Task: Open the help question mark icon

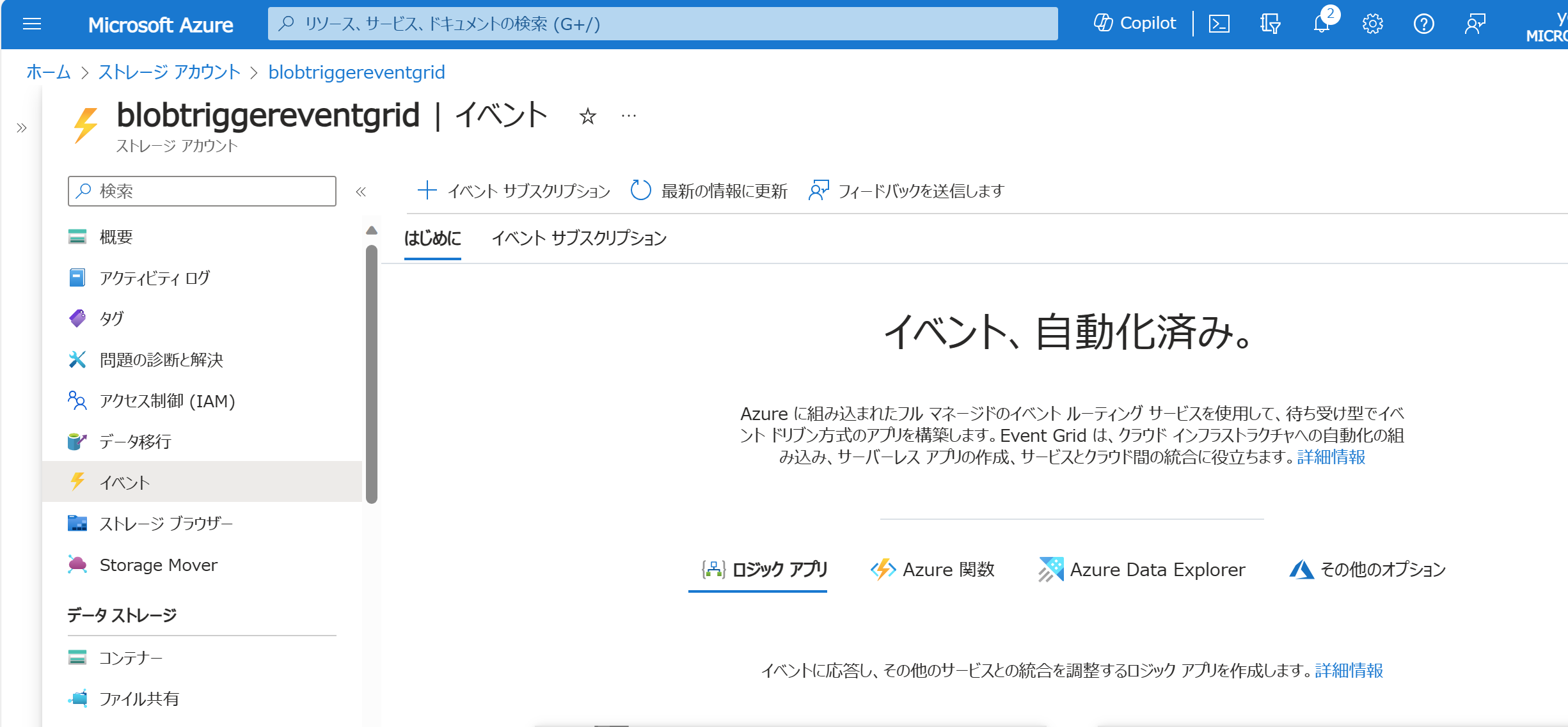Action: click(1423, 24)
